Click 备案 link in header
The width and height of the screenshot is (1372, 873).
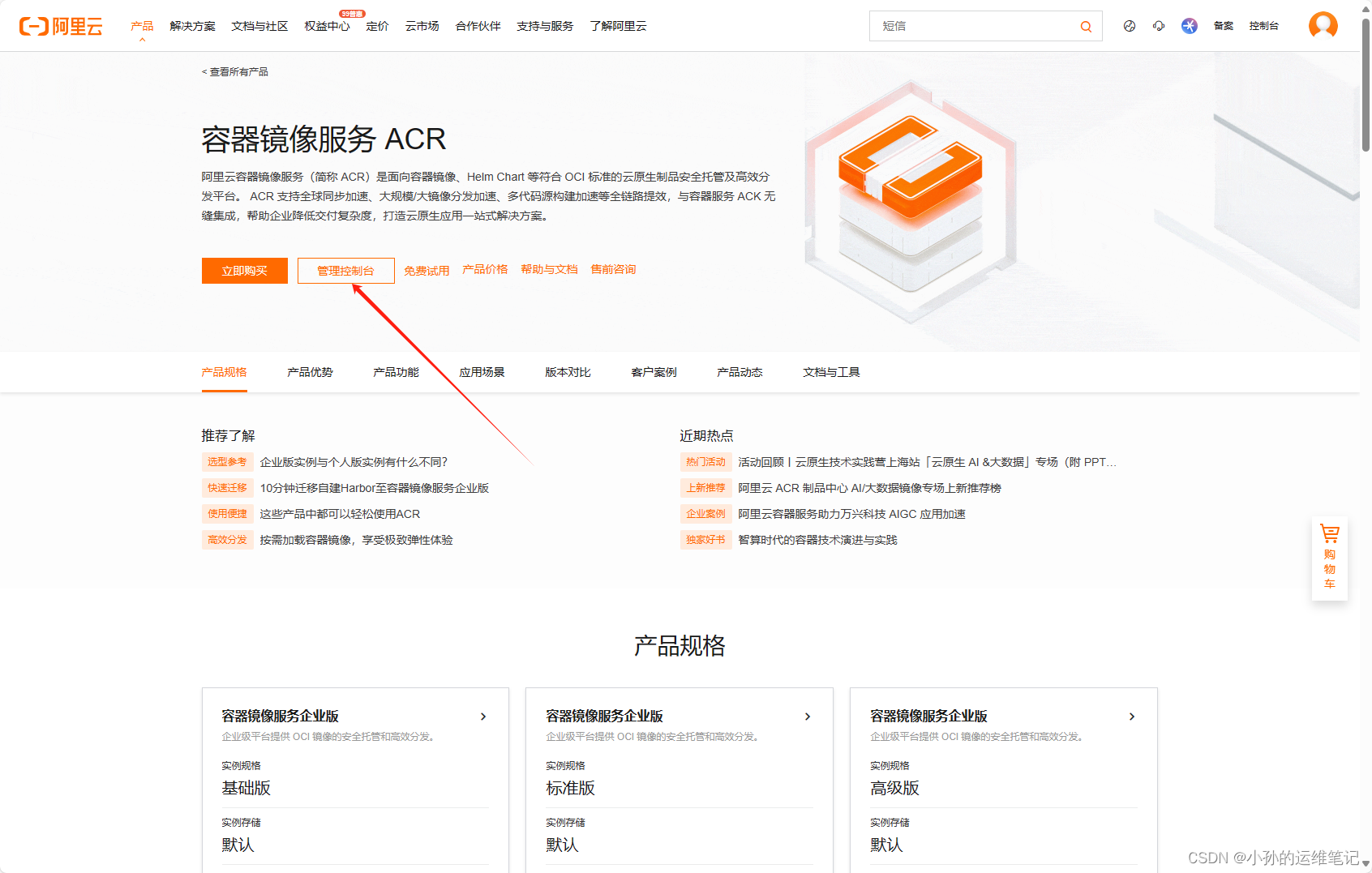click(1224, 26)
